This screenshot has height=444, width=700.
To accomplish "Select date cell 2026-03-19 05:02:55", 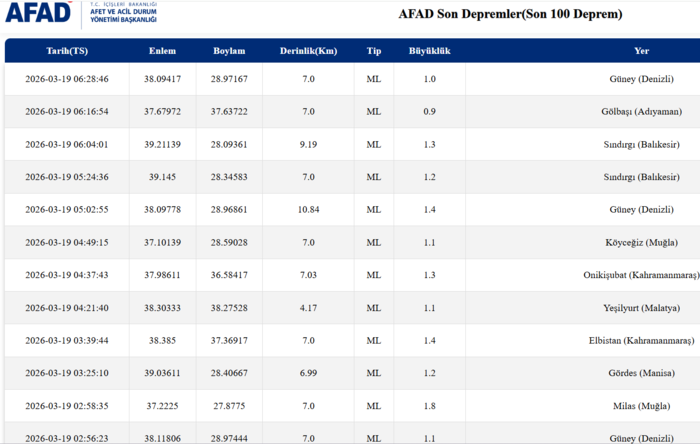I will tap(67, 210).
